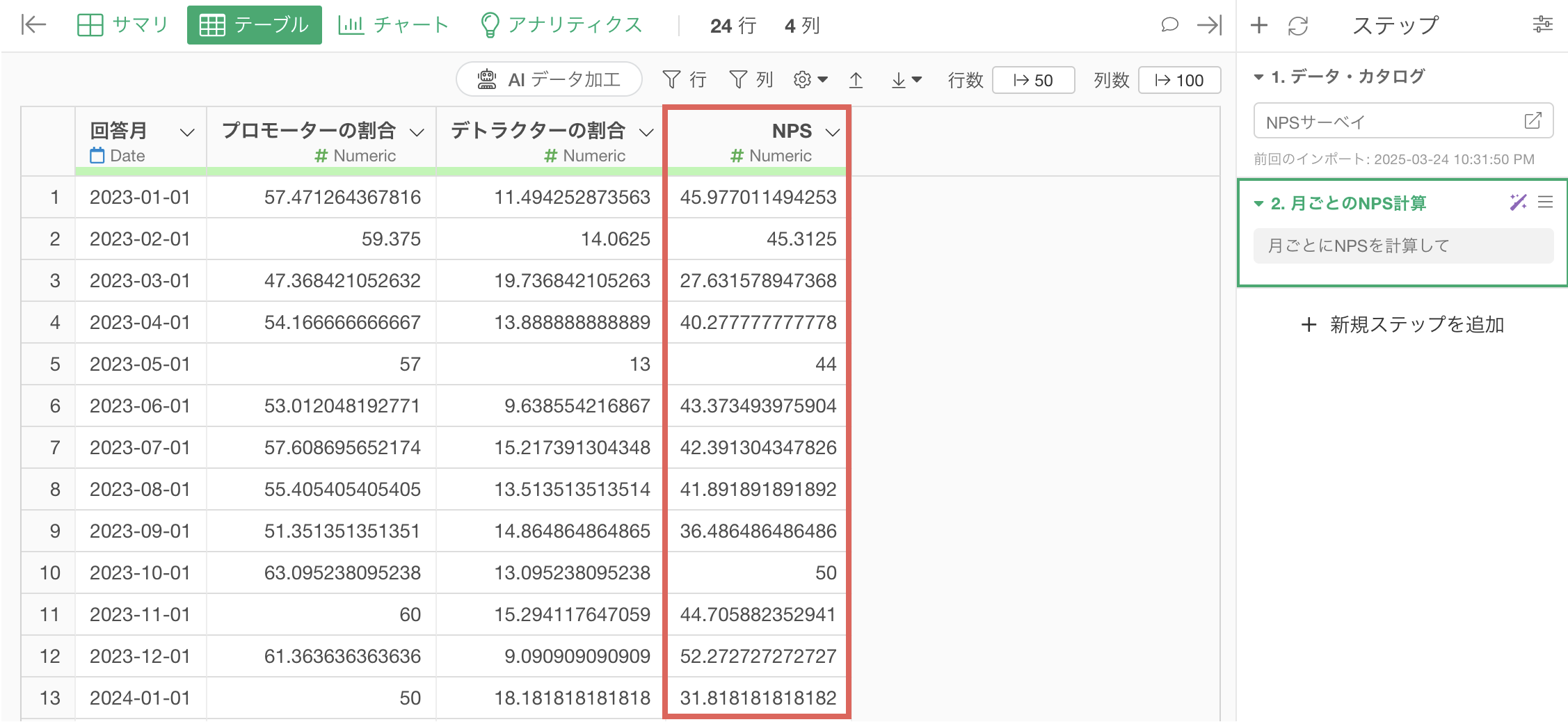Expand the download arrow dropdown
The image size is (1568, 722).
[906, 80]
